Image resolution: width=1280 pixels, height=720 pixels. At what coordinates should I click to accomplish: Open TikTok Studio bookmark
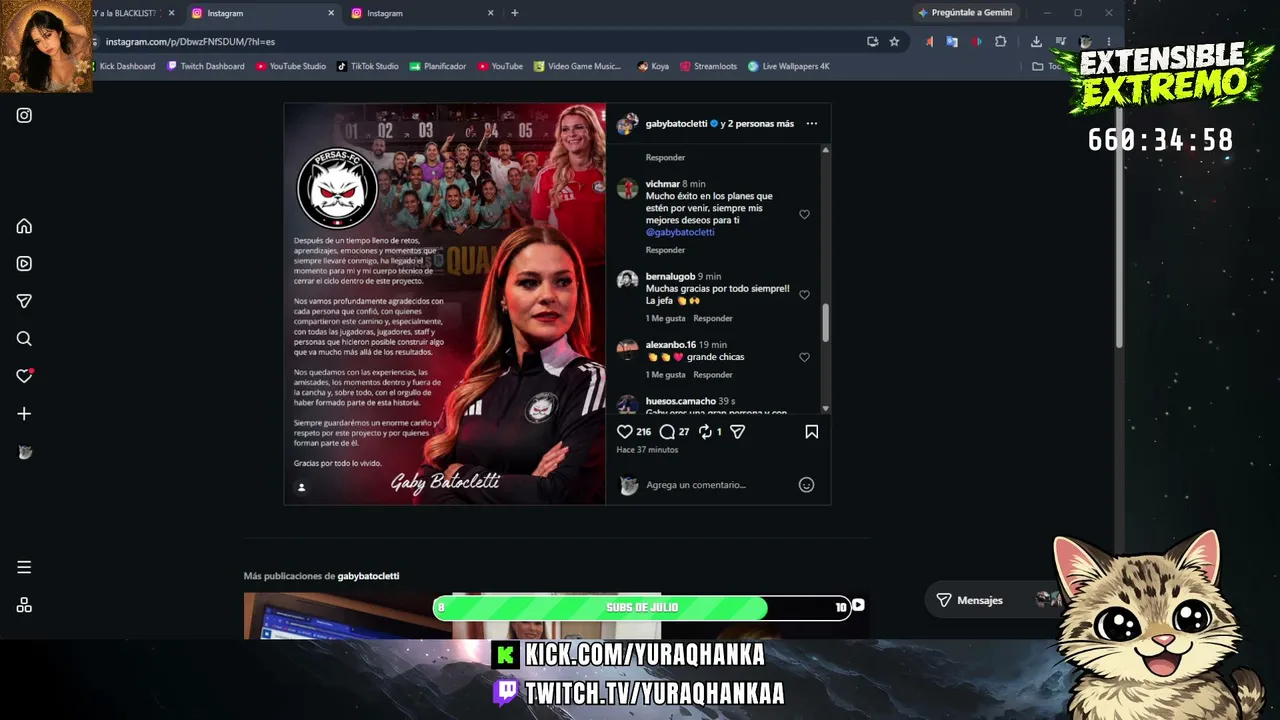tap(367, 66)
